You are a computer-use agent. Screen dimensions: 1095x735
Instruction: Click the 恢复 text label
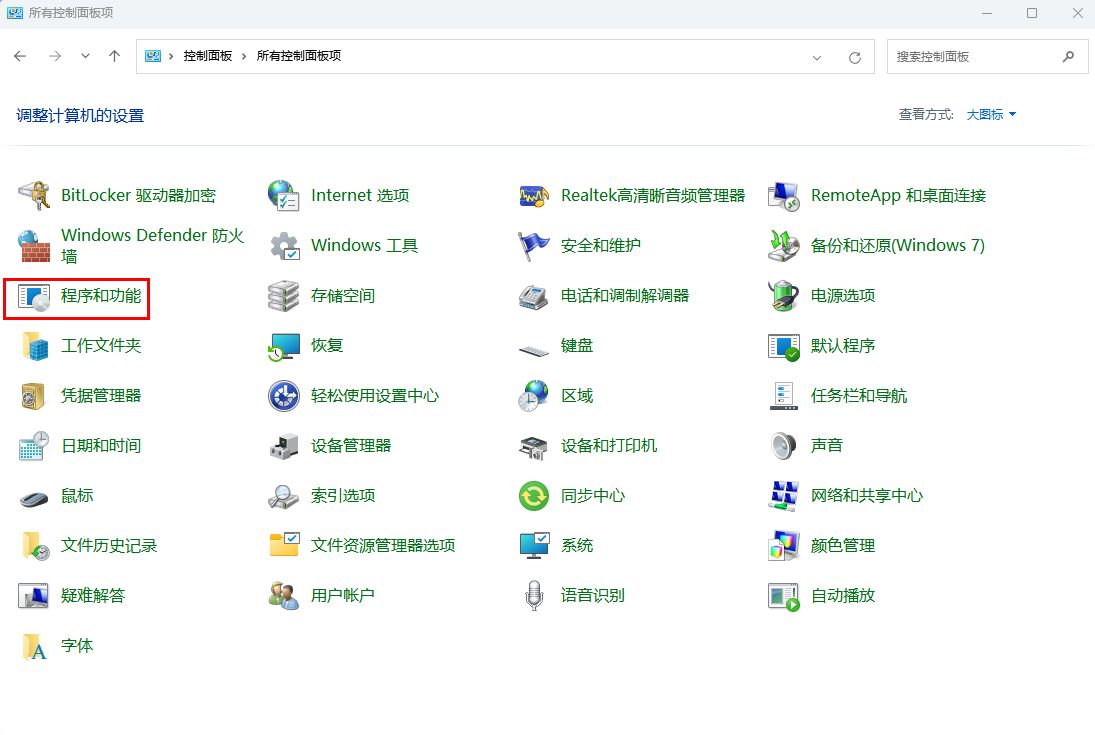tap(327, 345)
